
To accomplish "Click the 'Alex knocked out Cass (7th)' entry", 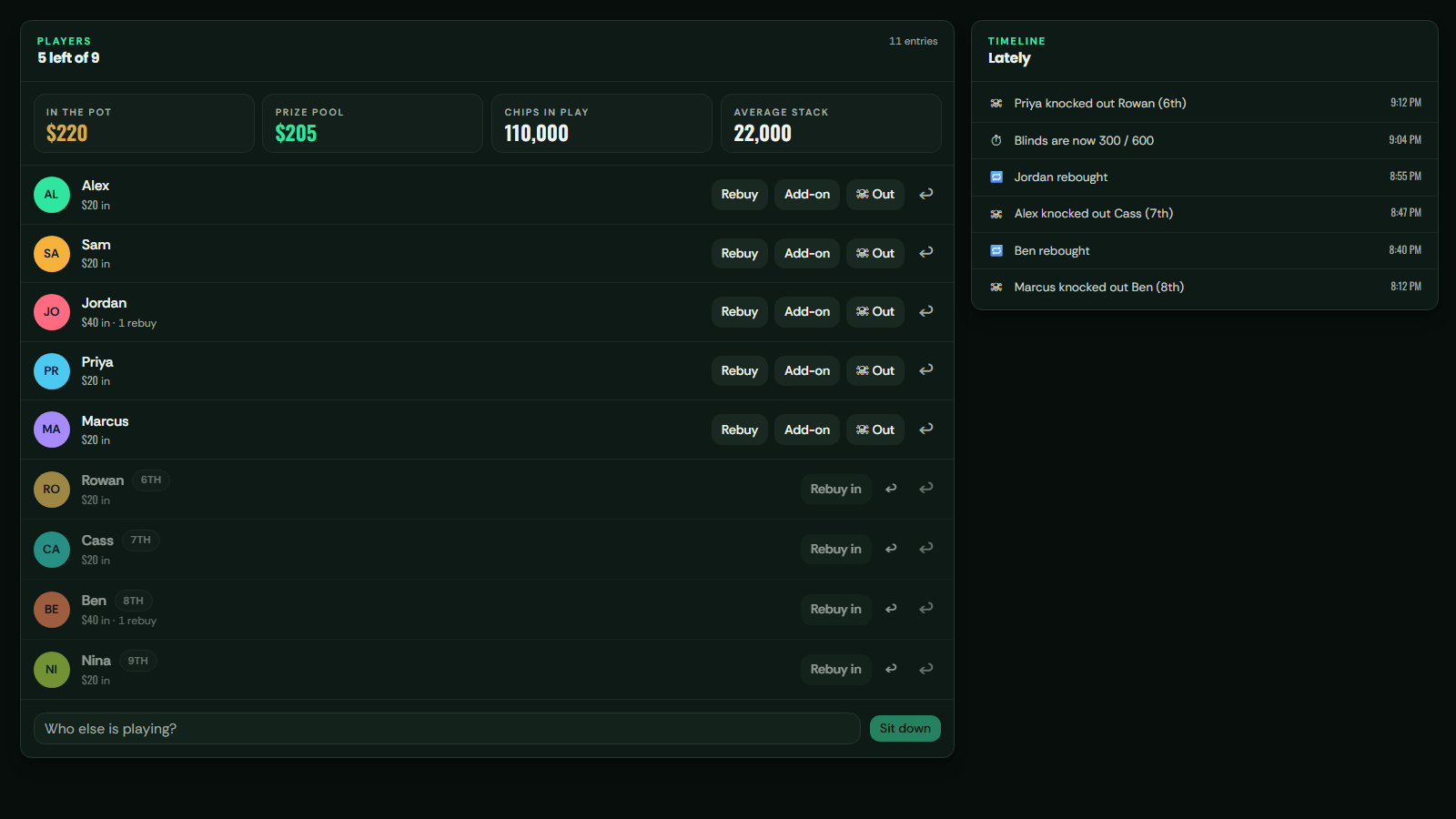I will pos(1205,214).
